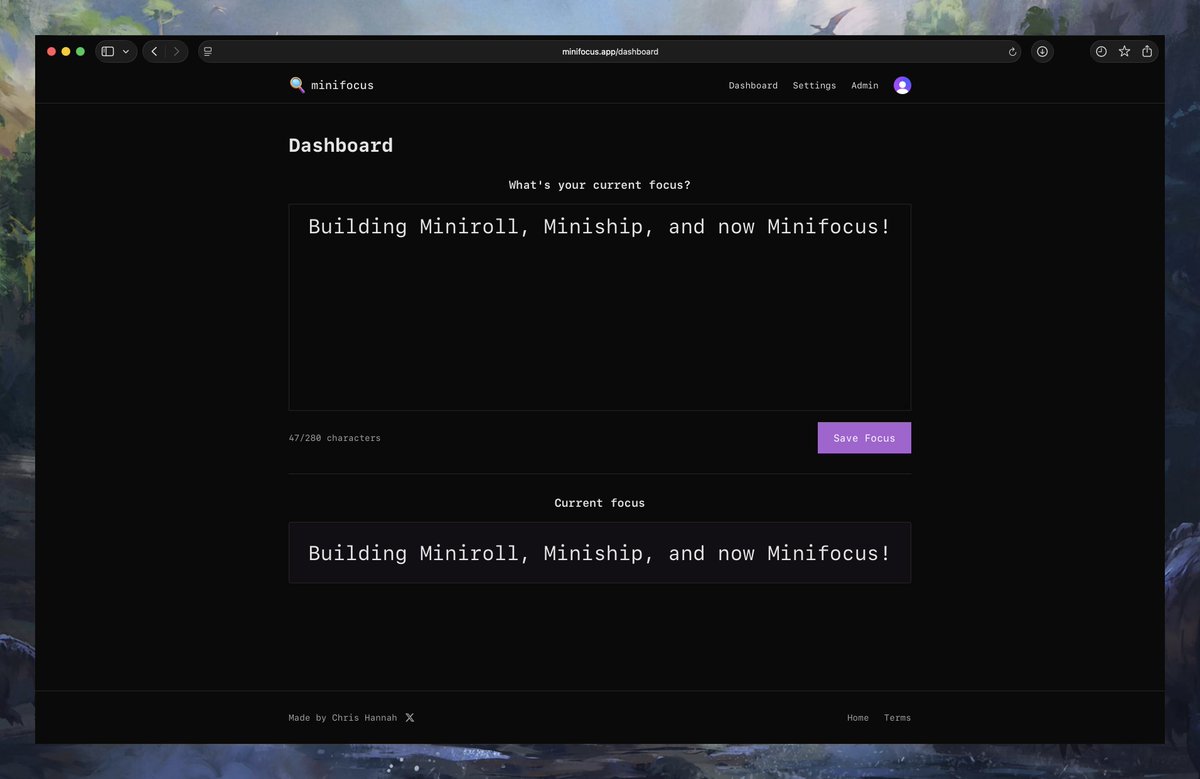Expand the sidebar dropdown chevron
Viewport: 1200px width, 779px height.
pos(126,51)
